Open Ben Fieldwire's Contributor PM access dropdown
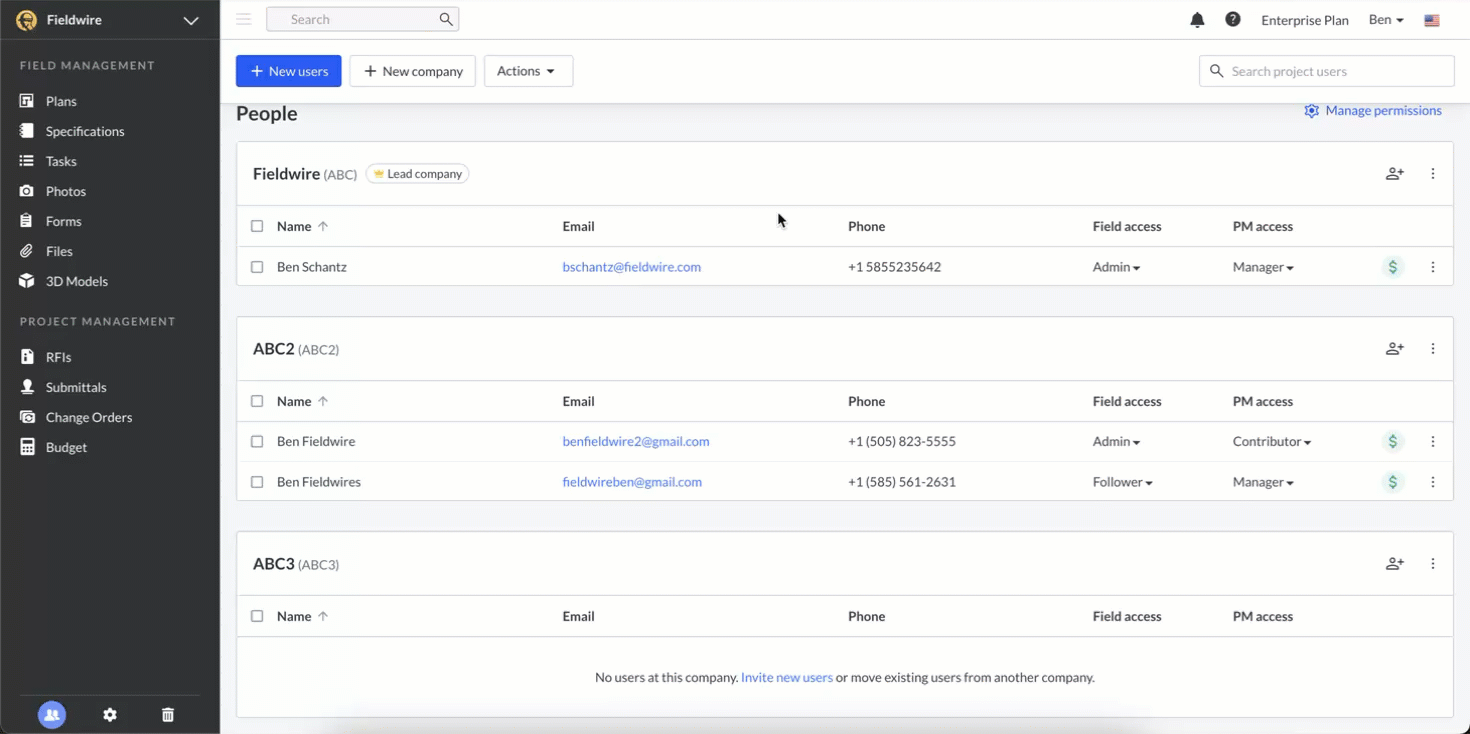This screenshot has width=1470, height=734. [x=1271, y=441]
